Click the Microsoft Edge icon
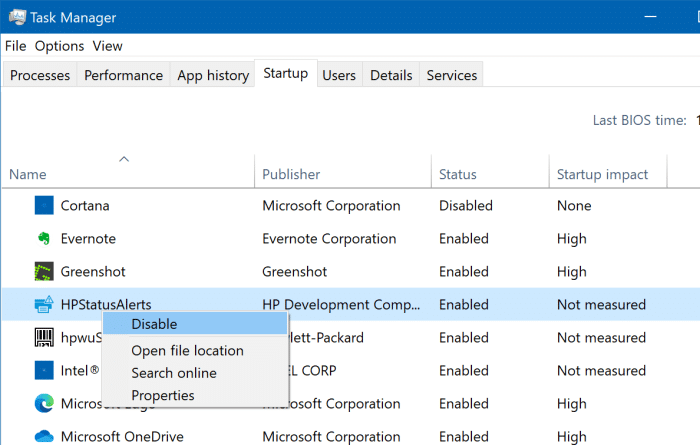 click(x=44, y=403)
